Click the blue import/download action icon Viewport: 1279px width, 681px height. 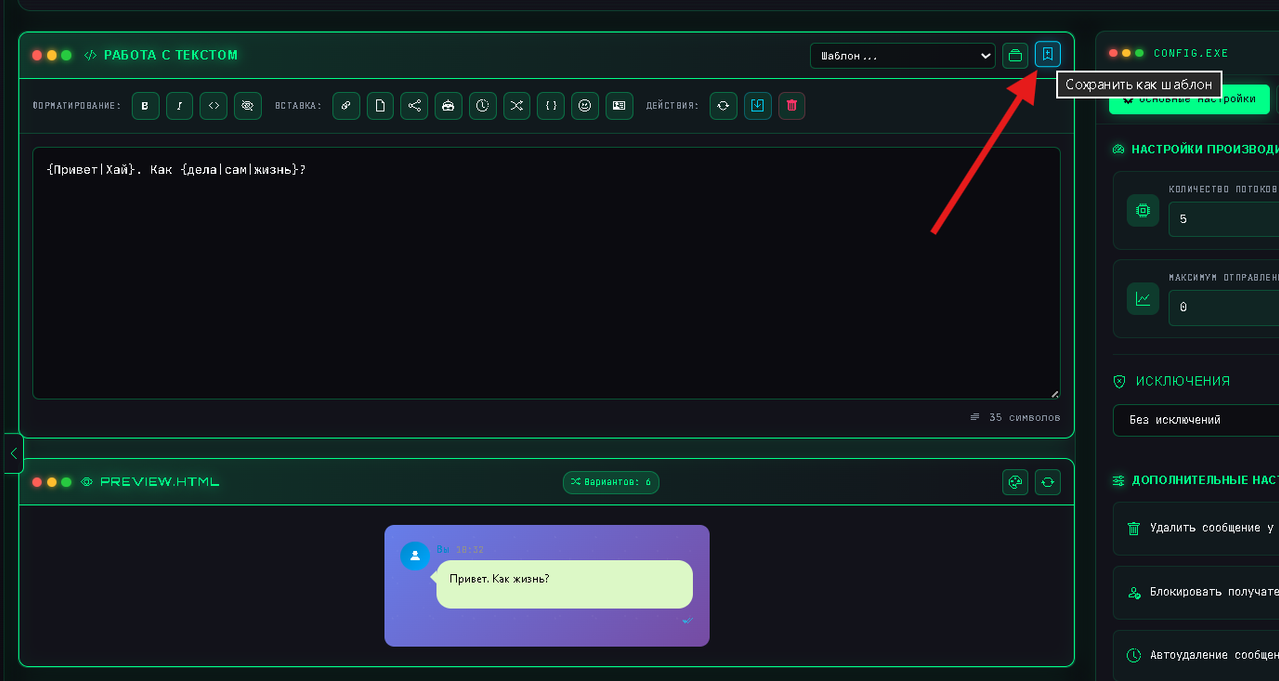[x=758, y=105]
